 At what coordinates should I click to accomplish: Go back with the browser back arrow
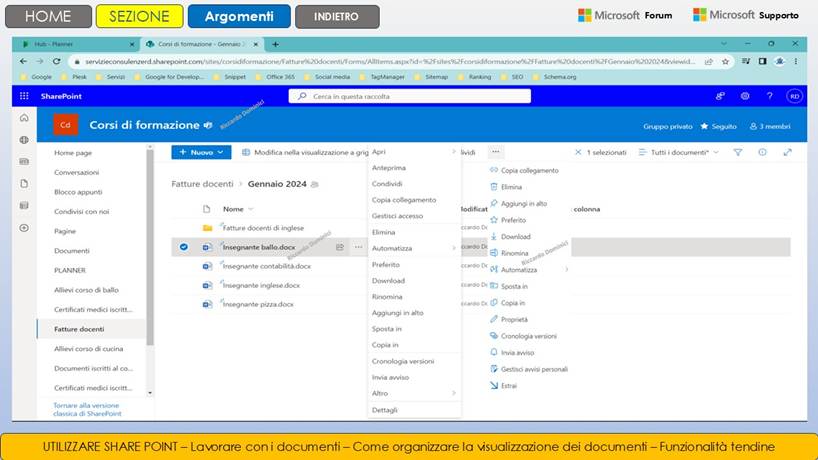tap(23, 62)
